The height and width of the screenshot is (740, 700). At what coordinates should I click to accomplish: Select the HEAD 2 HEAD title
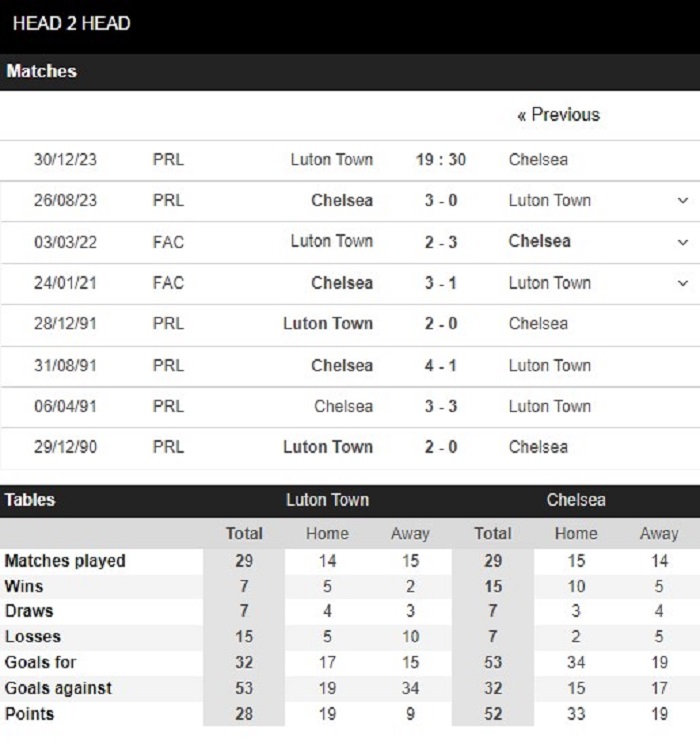click(x=71, y=24)
